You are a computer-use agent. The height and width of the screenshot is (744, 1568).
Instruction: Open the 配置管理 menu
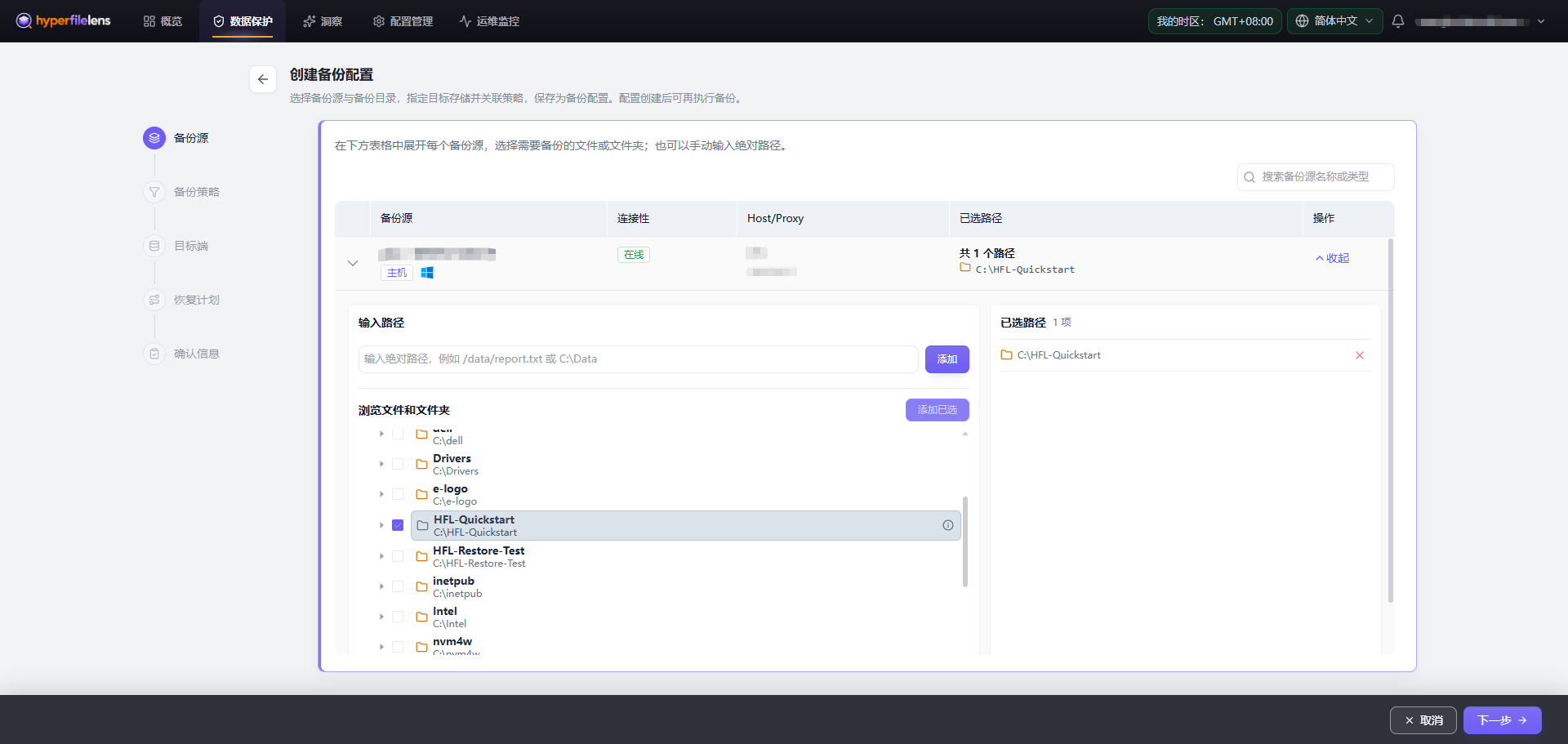point(403,21)
